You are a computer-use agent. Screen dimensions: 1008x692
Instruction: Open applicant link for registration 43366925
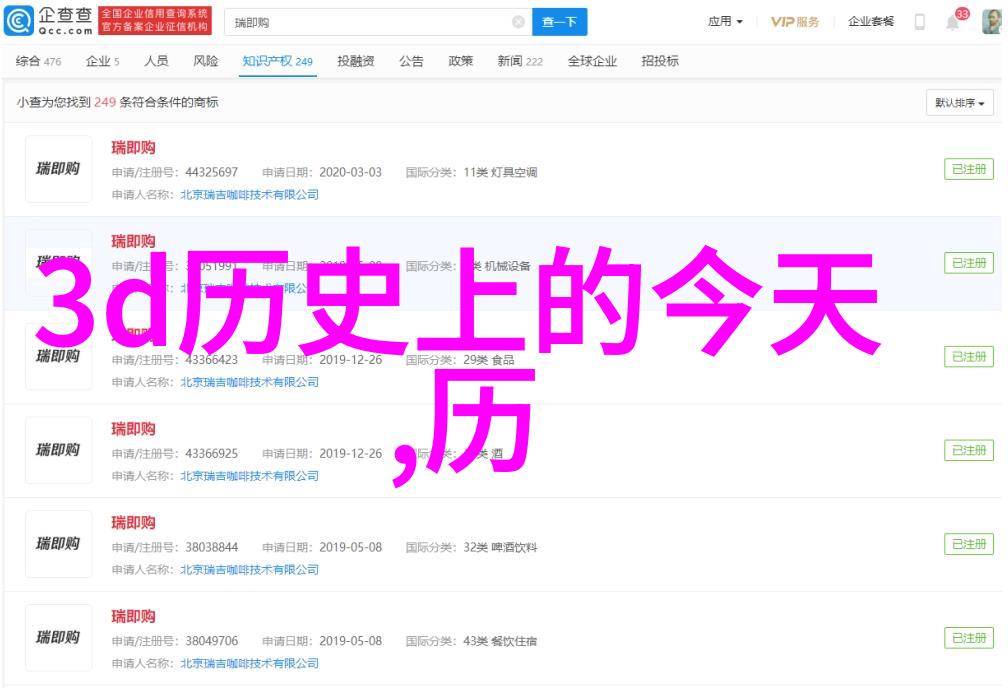coord(249,477)
